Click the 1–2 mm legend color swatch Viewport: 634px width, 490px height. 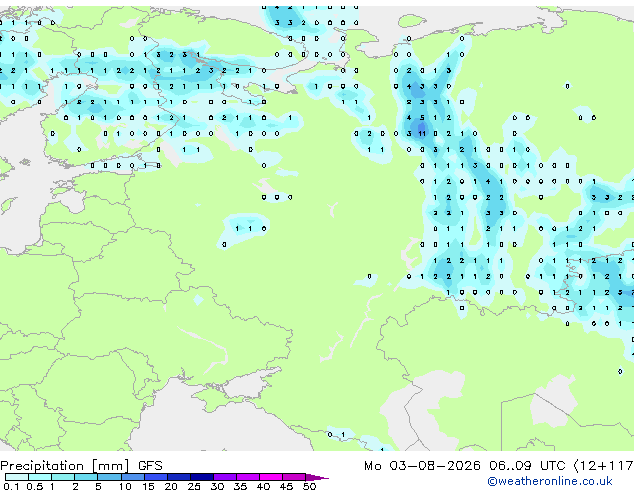coord(63,477)
